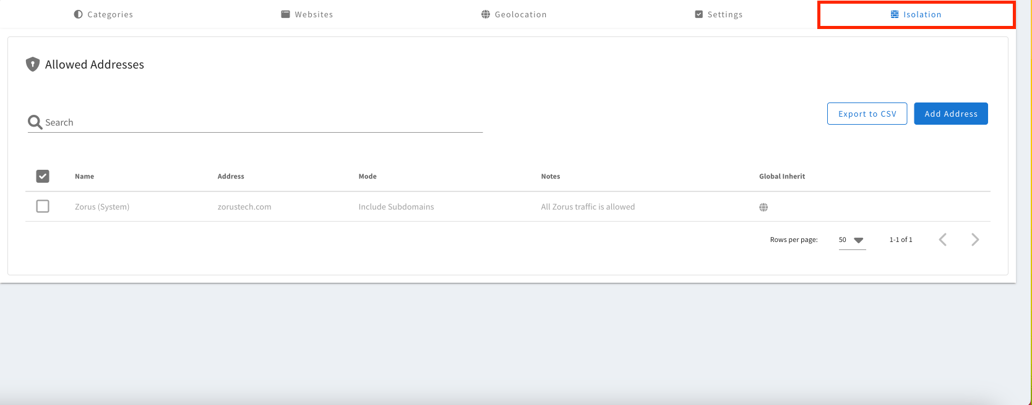Switch to the Settings tab
Screen dimensions: 1032x405
tap(718, 15)
